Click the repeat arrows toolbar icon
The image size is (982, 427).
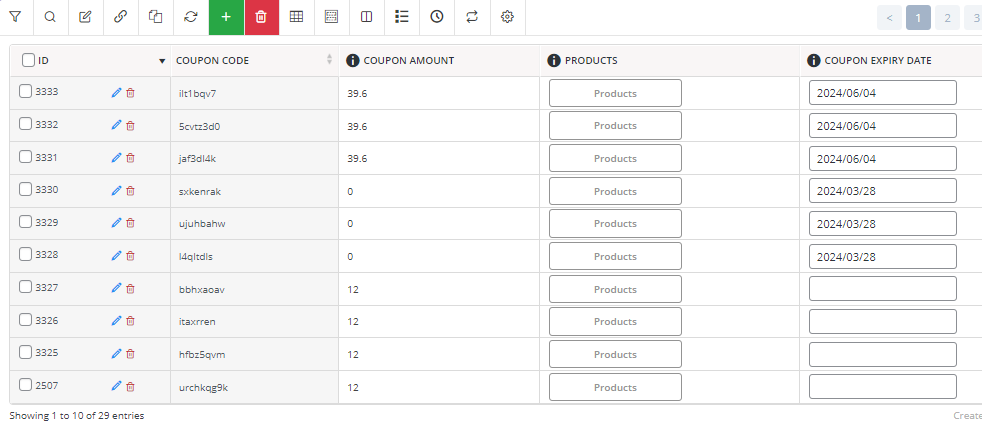coord(472,18)
